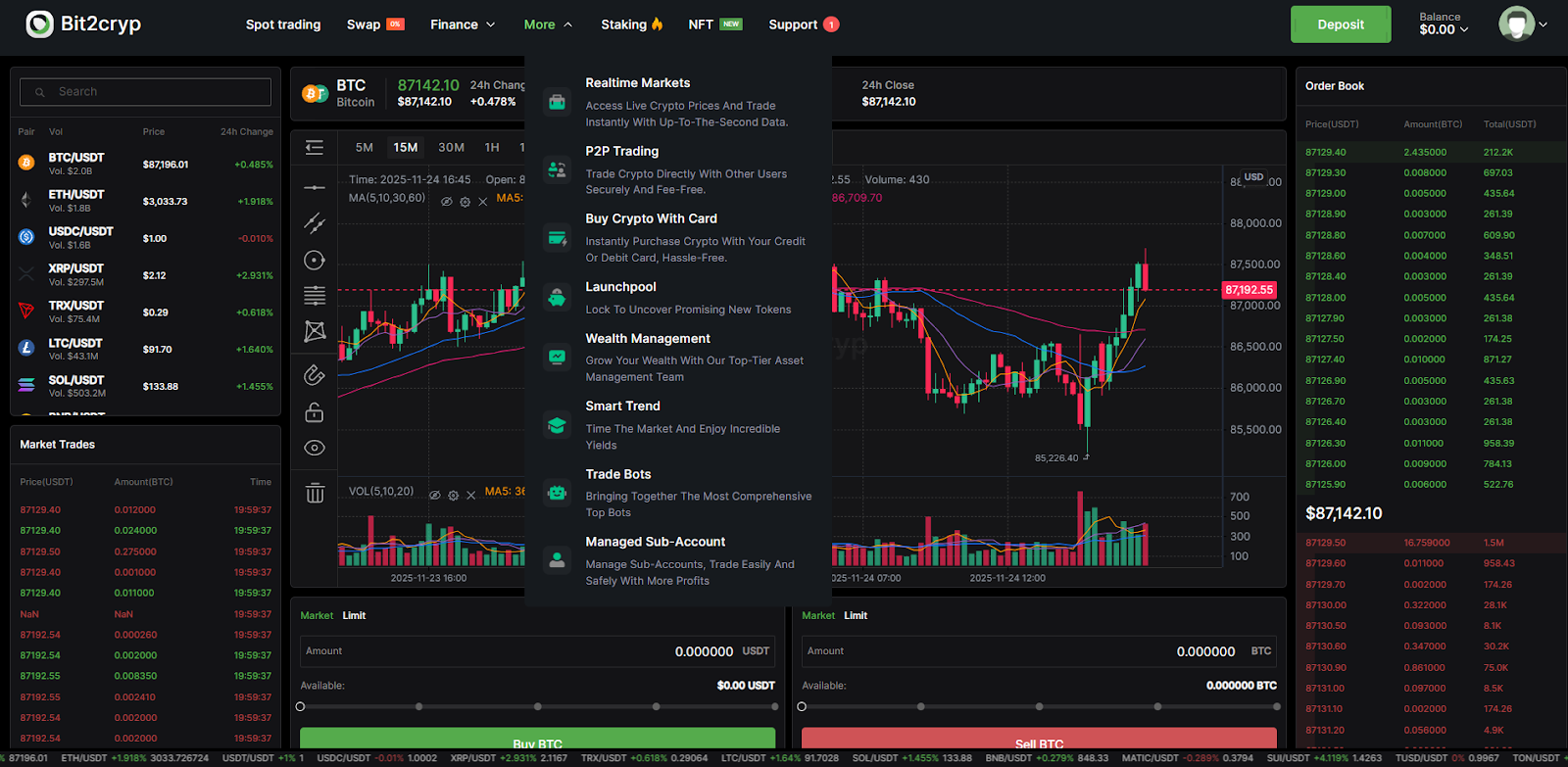The image size is (1568, 767).
Task: Open the Balance dropdown
Action: pos(1444,24)
